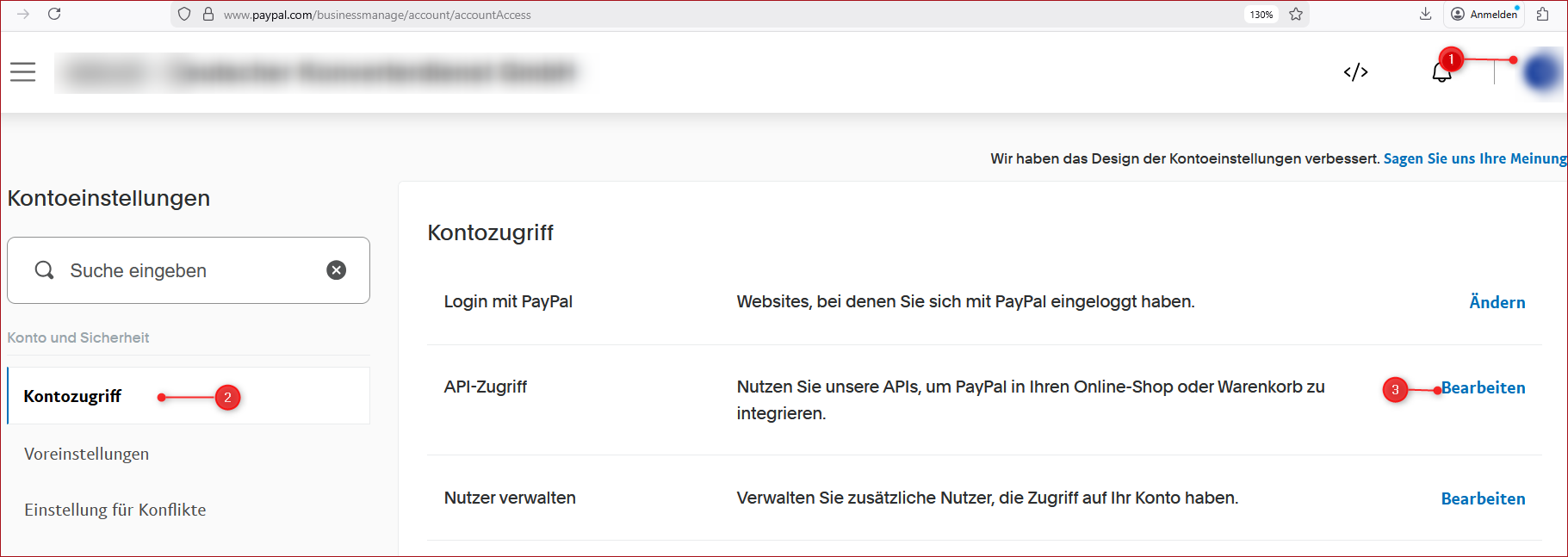Focus the 'Suche eingeben' search field

tap(189, 270)
